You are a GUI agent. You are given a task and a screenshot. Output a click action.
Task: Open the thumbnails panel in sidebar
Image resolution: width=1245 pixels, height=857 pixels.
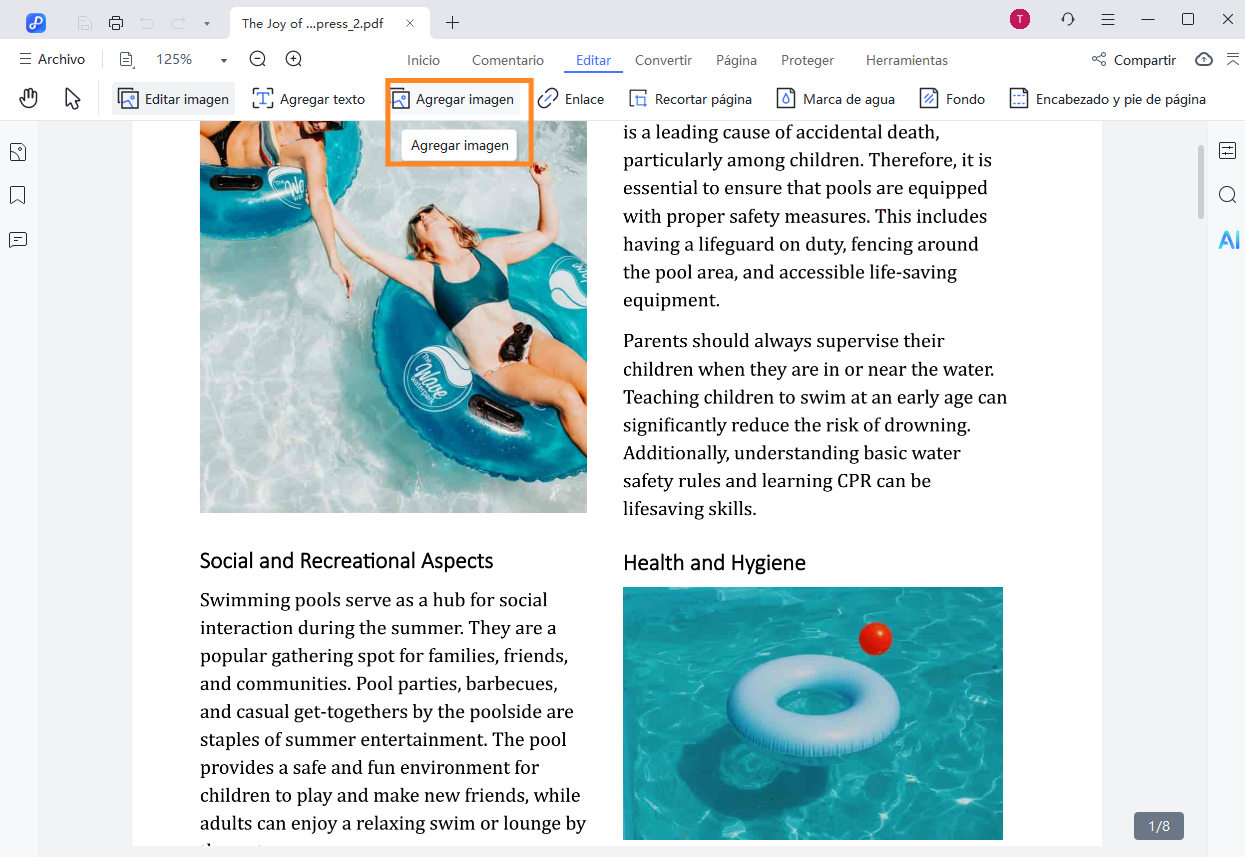click(18, 152)
